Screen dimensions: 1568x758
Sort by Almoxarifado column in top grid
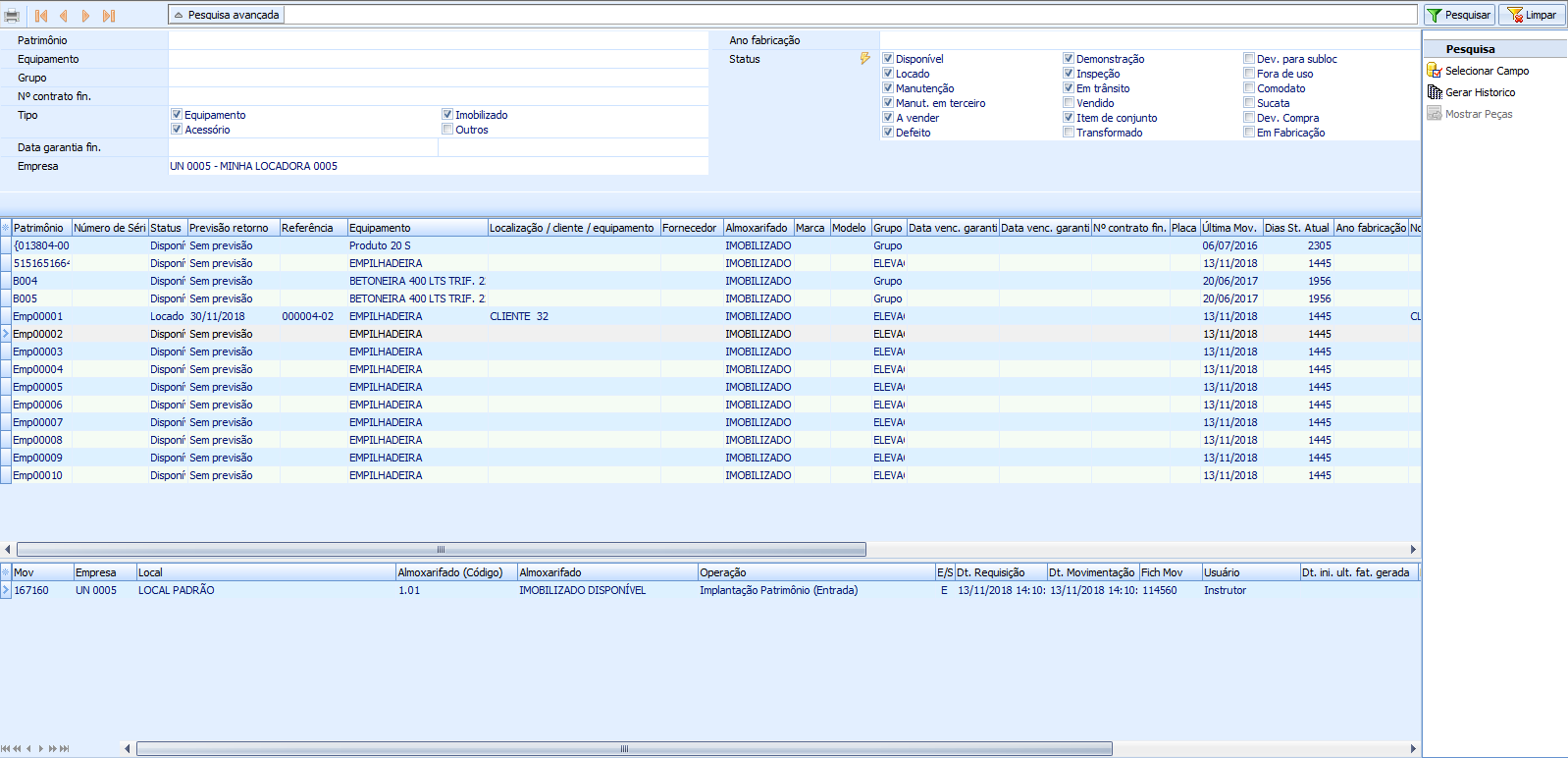(758, 228)
